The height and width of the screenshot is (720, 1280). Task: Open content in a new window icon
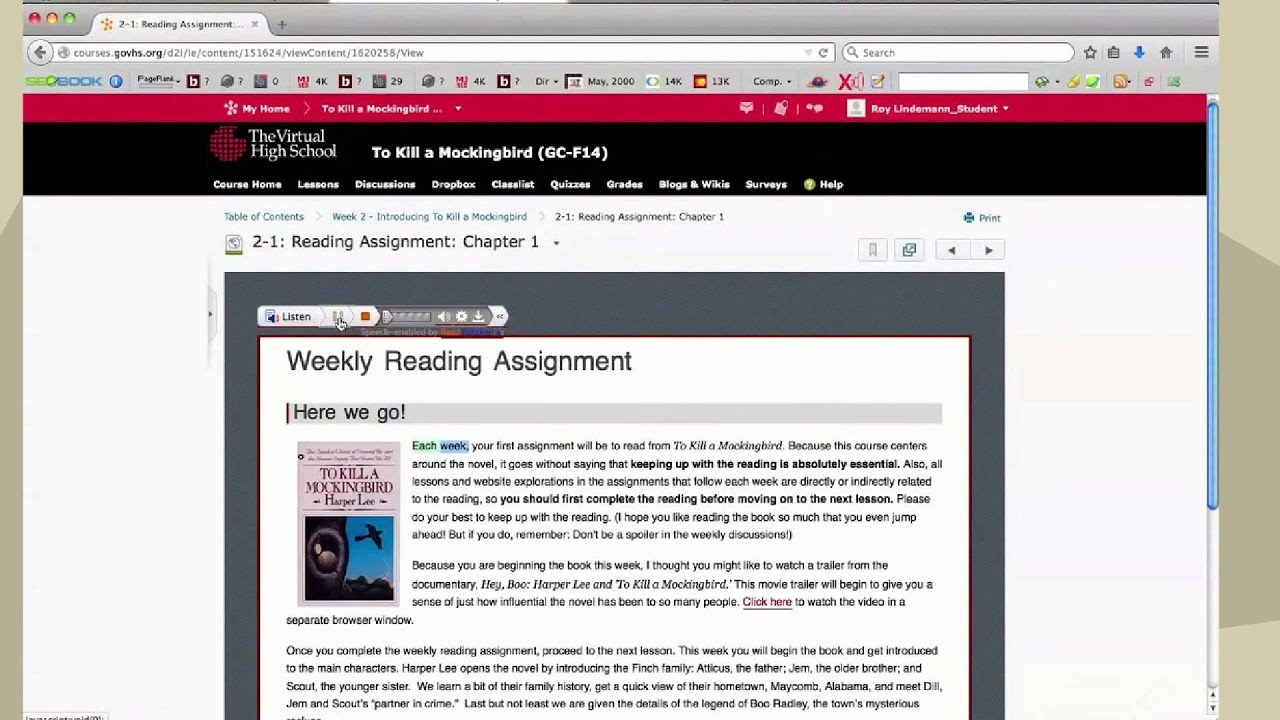909,250
